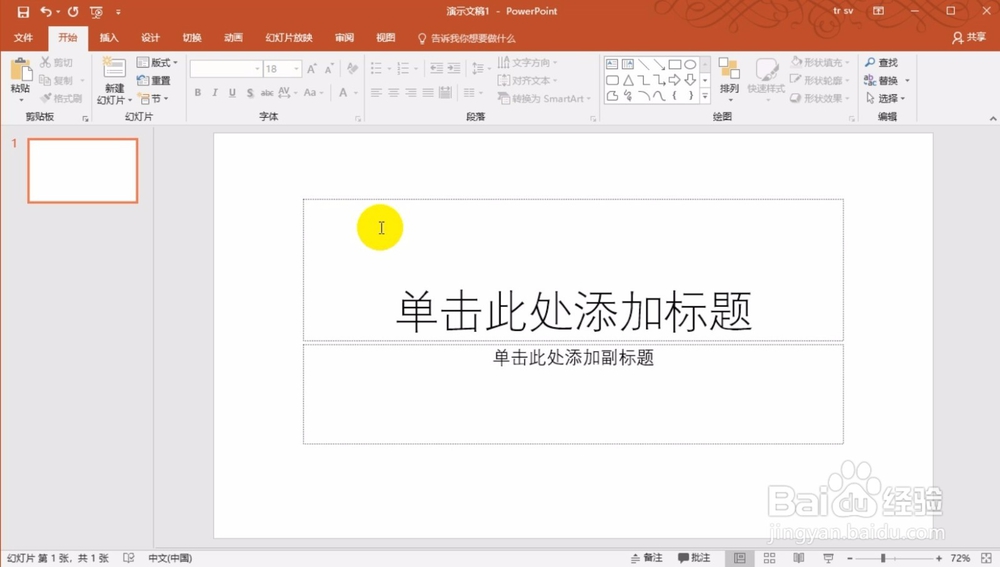This screenshot has width=1000, height=567.
Task: Open the font size 18 dropdown
Action: coord(297,69)
